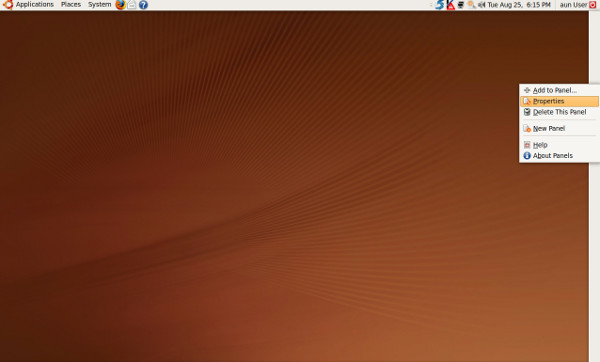Click the New Panel document icon
Screen dimensions: 600x362
[x=527, y=129]
